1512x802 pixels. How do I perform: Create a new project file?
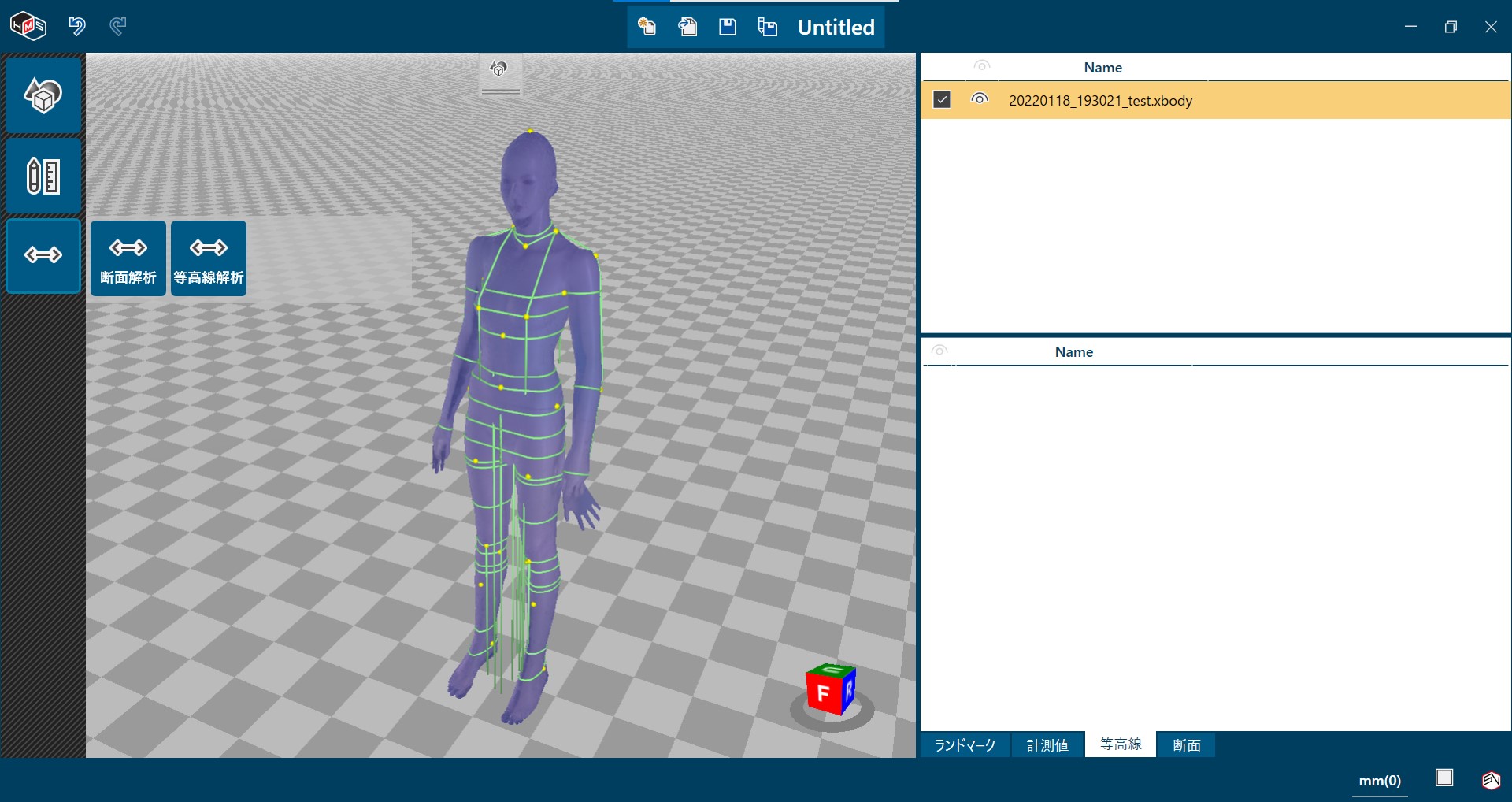point(647,27)
